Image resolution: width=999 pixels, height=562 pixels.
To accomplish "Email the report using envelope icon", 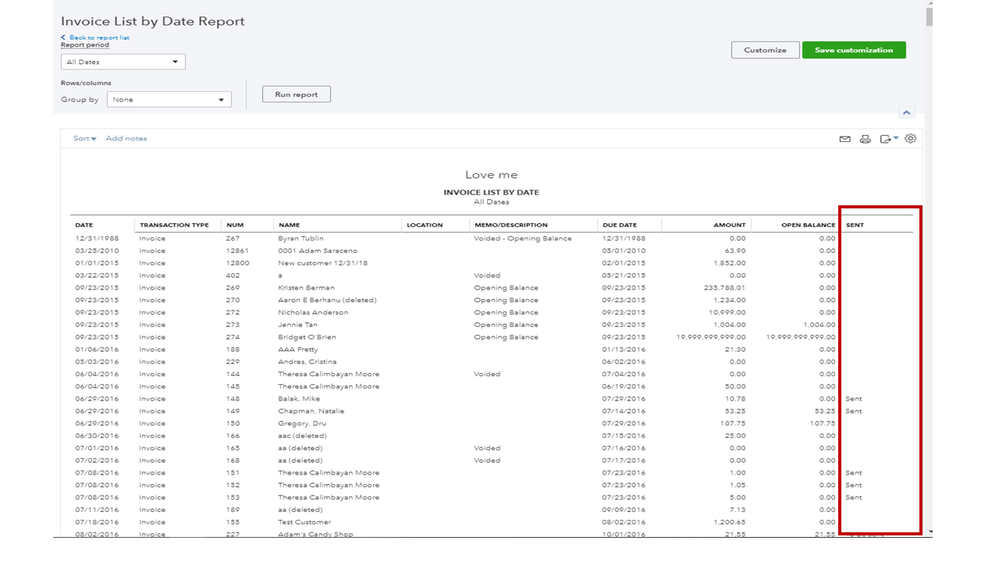I will (845, 139).
